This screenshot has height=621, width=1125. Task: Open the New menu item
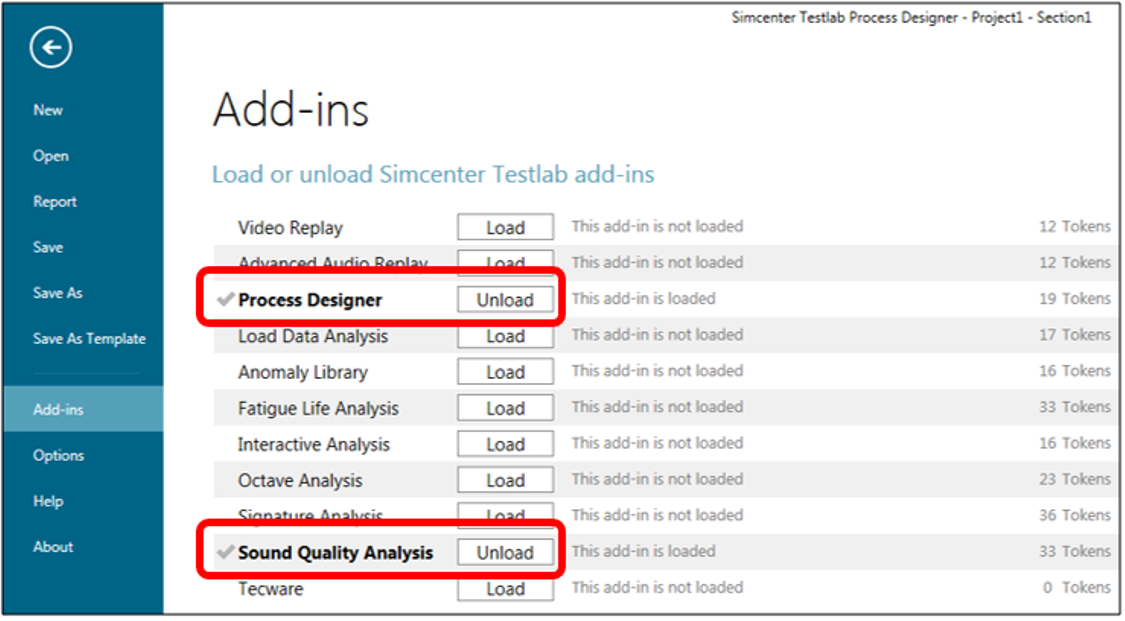(x=48, y=110)
